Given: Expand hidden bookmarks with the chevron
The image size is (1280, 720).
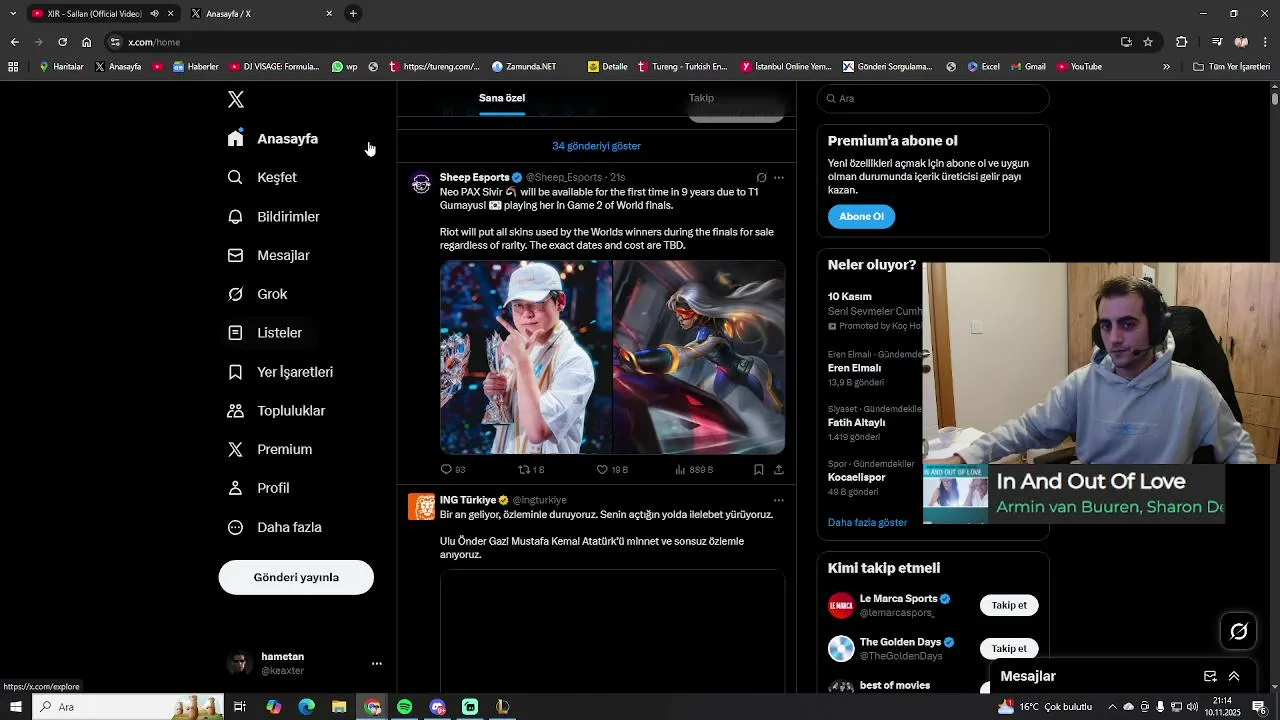Looking at the screenshot, I should [1166, 67].
